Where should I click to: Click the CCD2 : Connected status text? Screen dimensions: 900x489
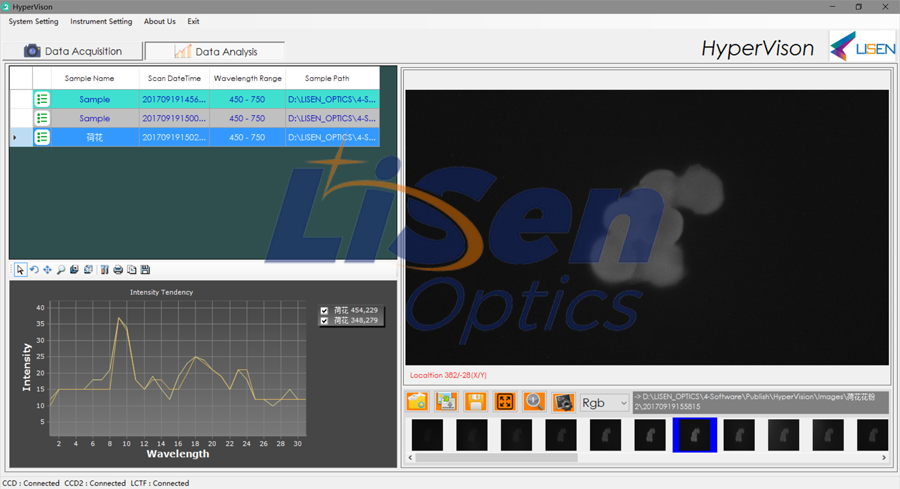95,483
